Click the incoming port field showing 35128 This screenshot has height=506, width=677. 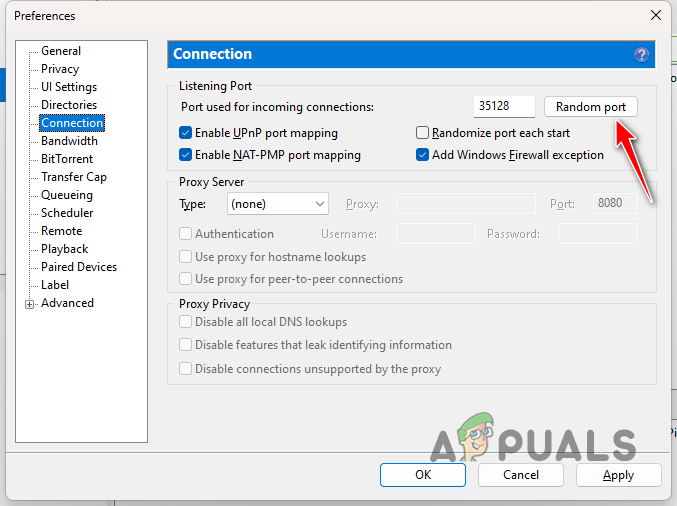click(x=504, y=106)
